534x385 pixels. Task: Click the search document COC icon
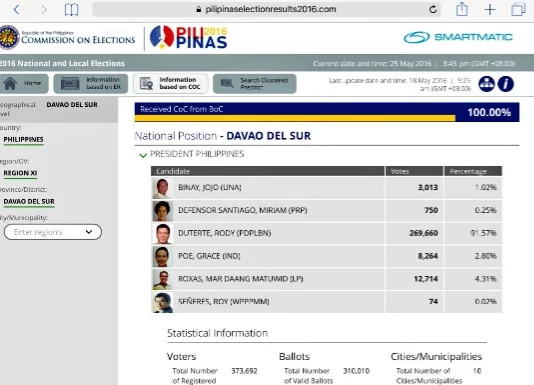tap(146, 84)
